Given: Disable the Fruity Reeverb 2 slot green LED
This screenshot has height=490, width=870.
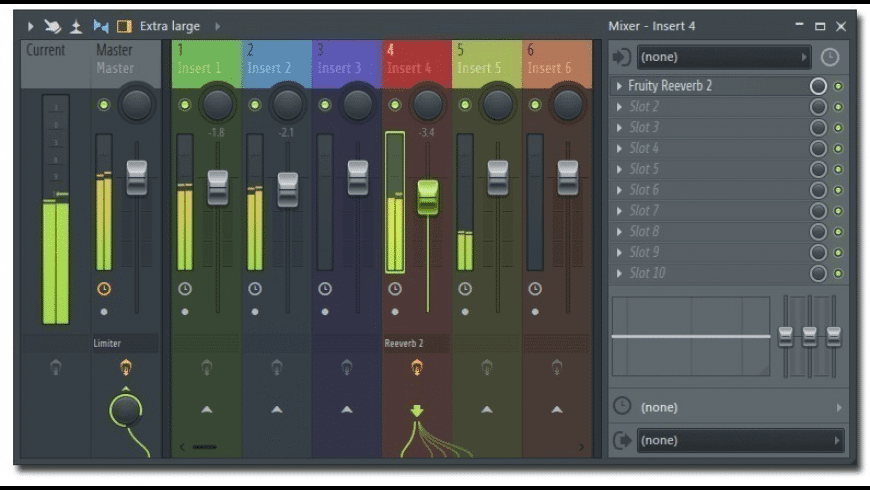Looking at the screenshot, I should pyautogui.click(x=838, y=86).
